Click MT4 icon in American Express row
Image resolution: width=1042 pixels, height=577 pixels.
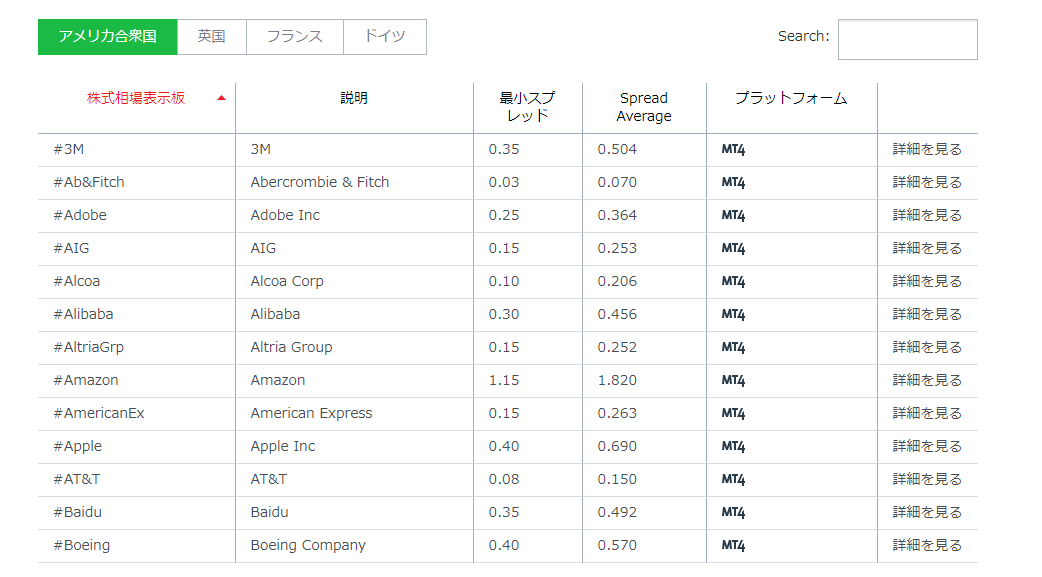click(733, 413)
